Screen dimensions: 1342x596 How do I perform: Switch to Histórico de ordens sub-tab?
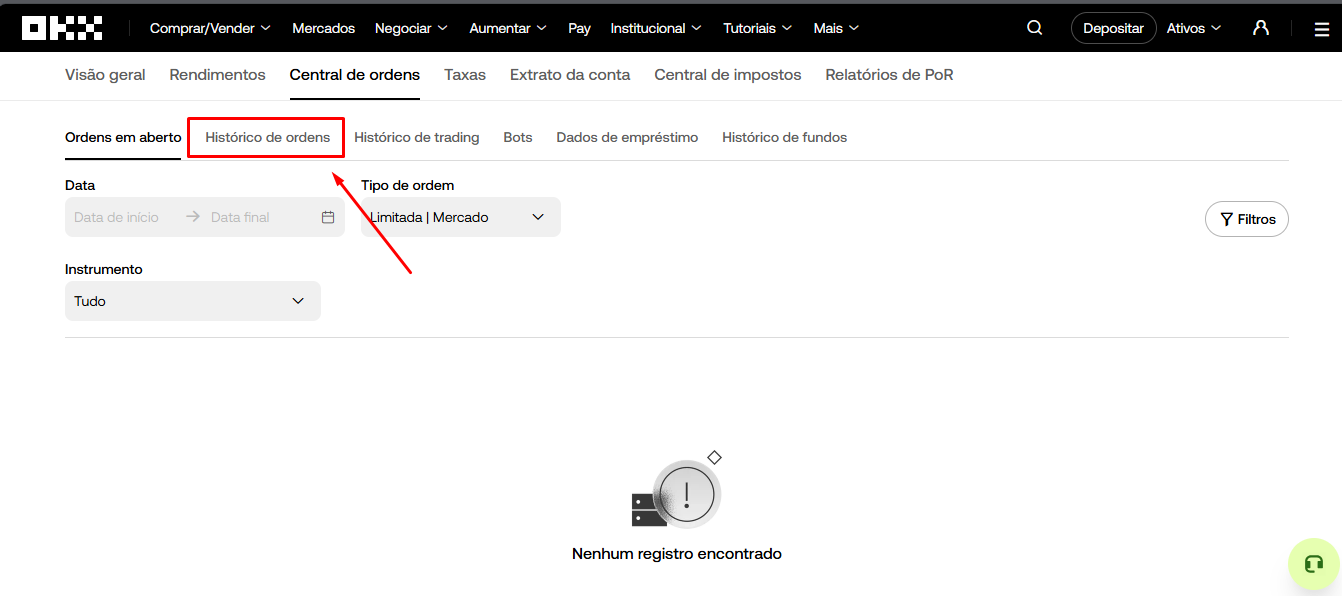[x=268, y=137]
